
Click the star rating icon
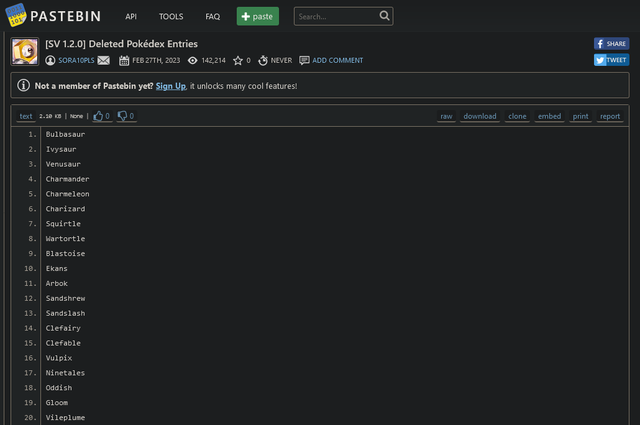click(x=238, y=60)
